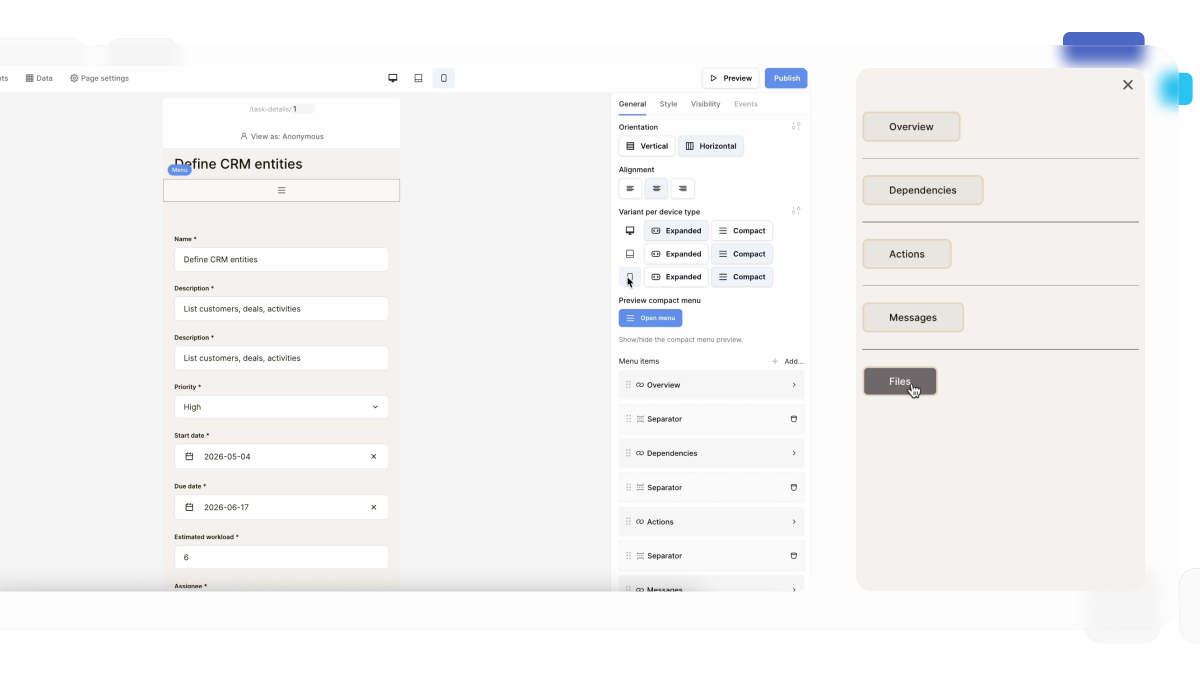Open the General properties tab
The image size is (1200, 675).
632,104
